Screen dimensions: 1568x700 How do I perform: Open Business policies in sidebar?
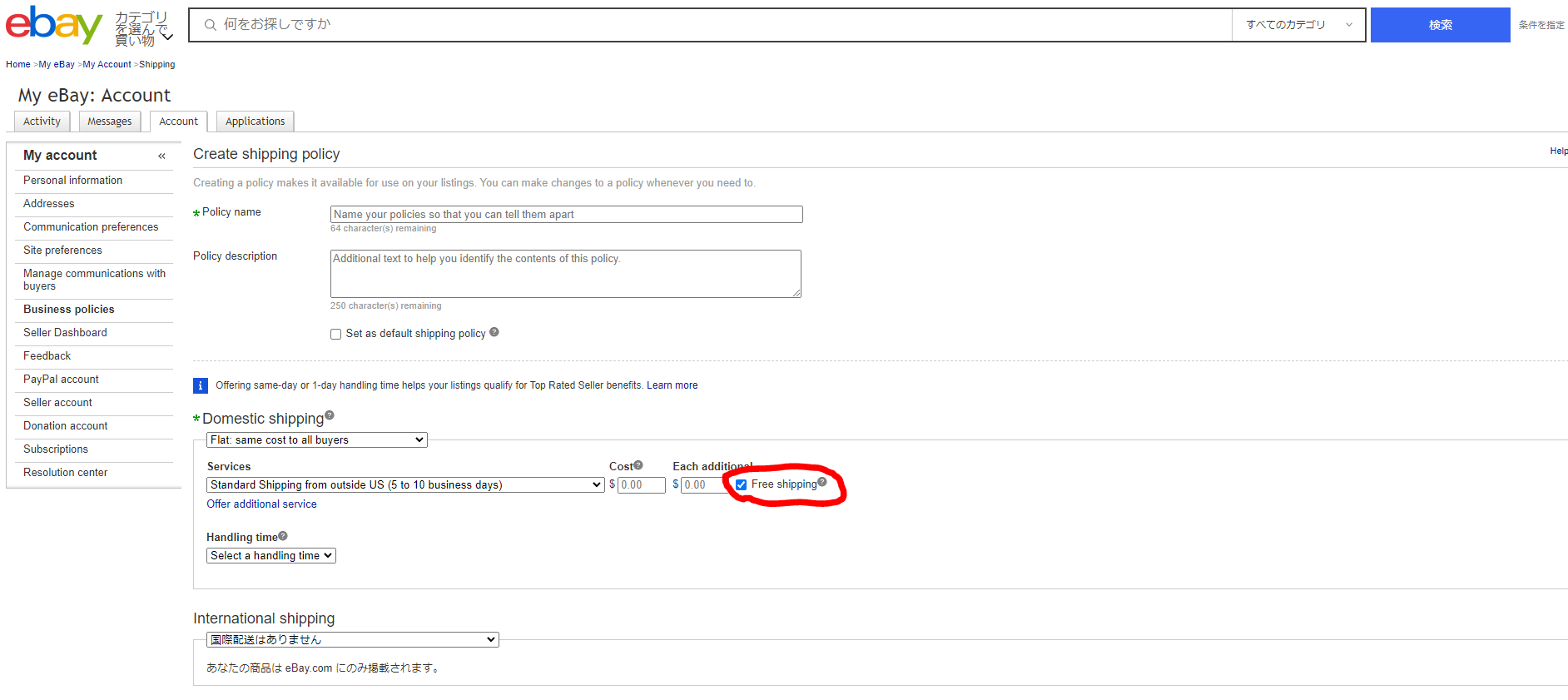click(69, 310)
